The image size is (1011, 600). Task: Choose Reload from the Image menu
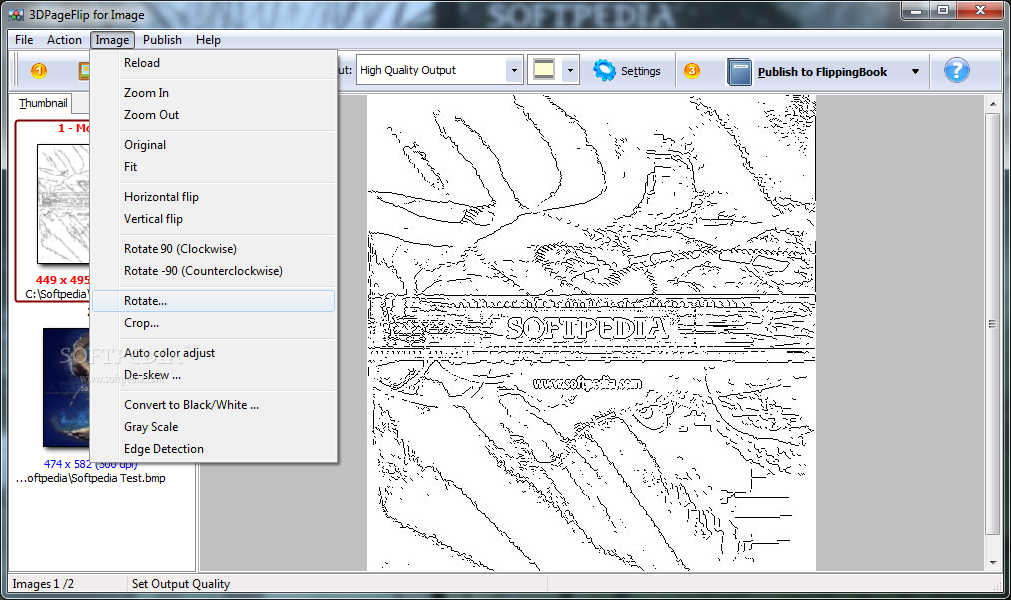click(213, 63)
